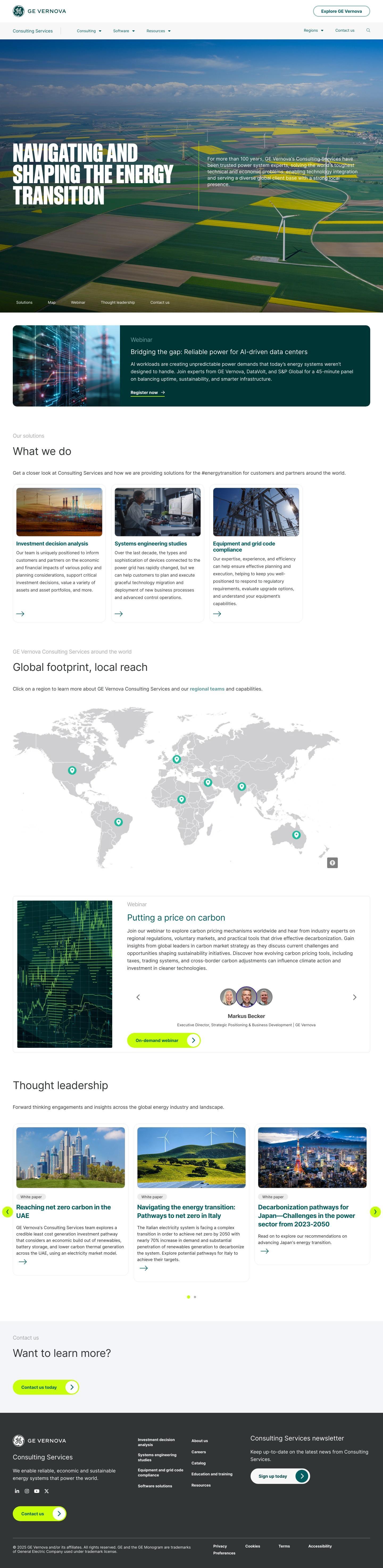The width and height of the screenshot is (383, 1568).
Task: Show previous webinar speaker with left chevron
Action: click(x=138, y=997)
